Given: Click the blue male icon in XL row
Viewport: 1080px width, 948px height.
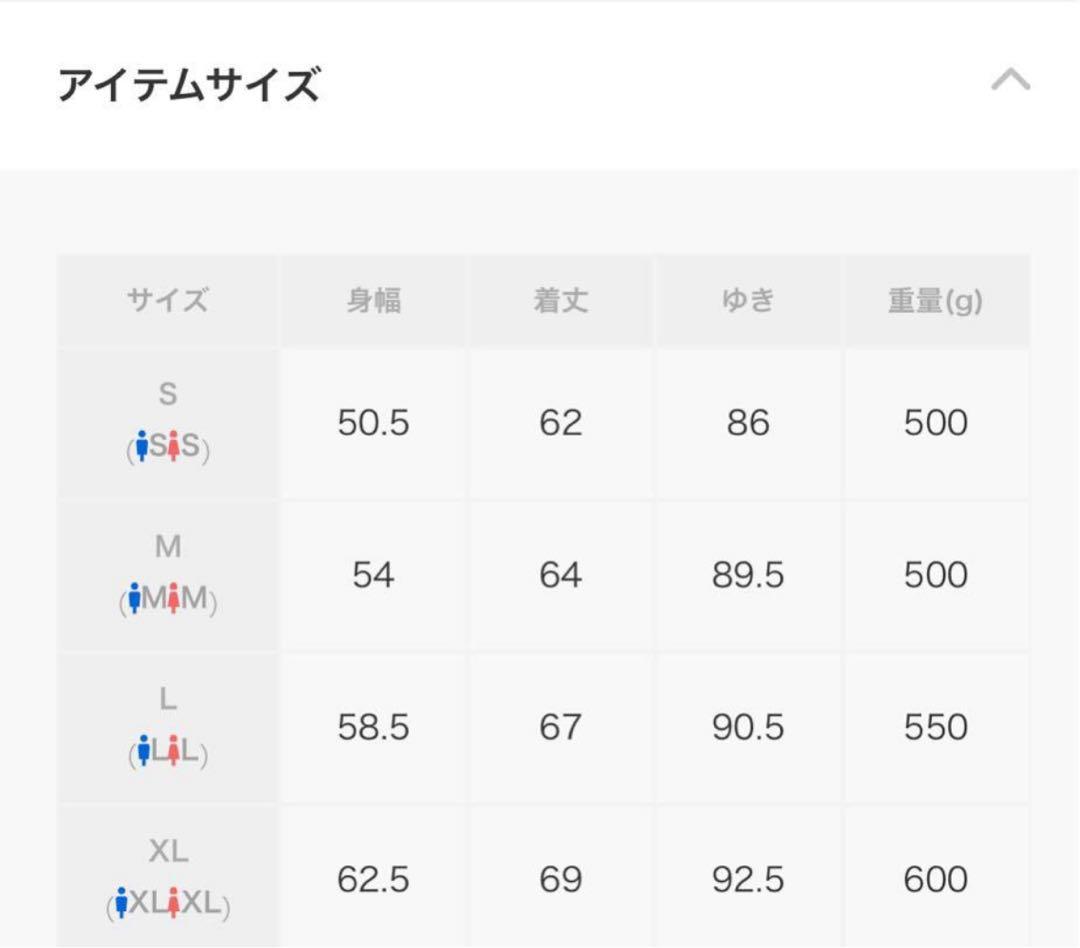Looking at the screenshot, I should tap(121, 903).
